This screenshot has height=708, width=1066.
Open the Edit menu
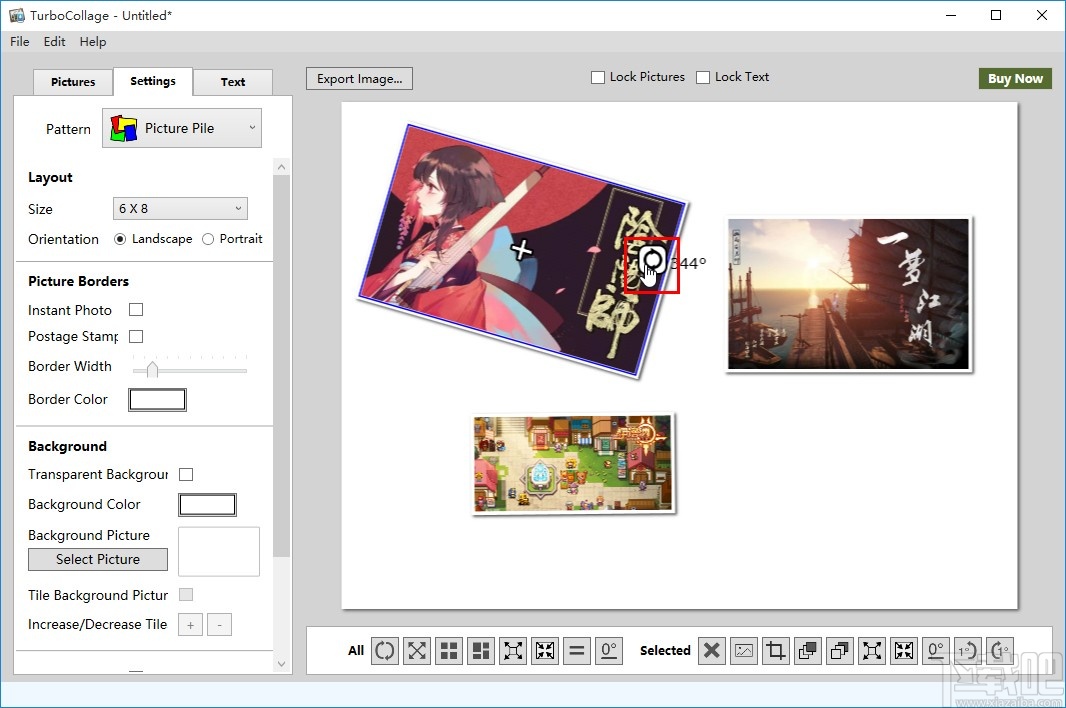pyautogui.click(x=54, y=42)
